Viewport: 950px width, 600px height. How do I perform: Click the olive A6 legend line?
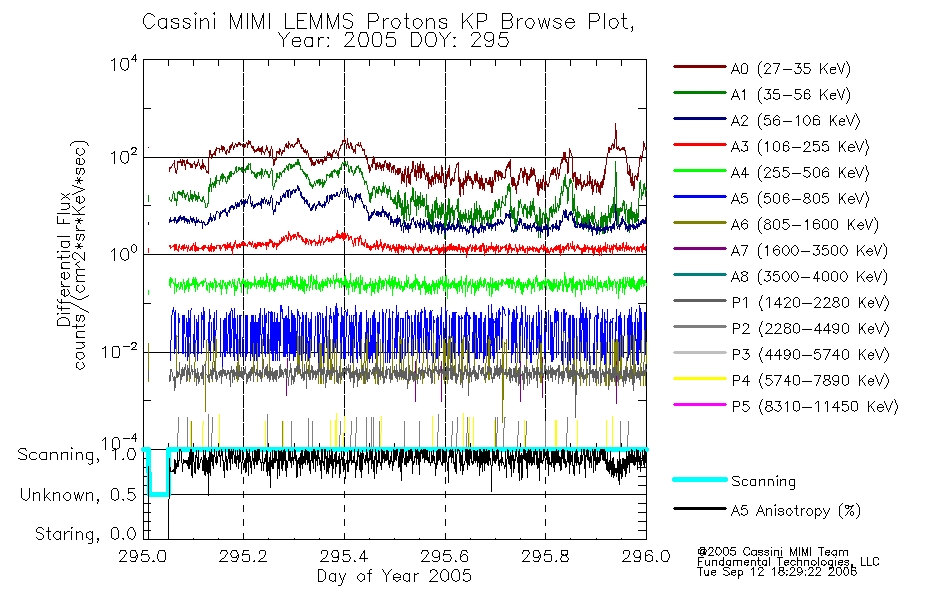click(x=699, y=223)
